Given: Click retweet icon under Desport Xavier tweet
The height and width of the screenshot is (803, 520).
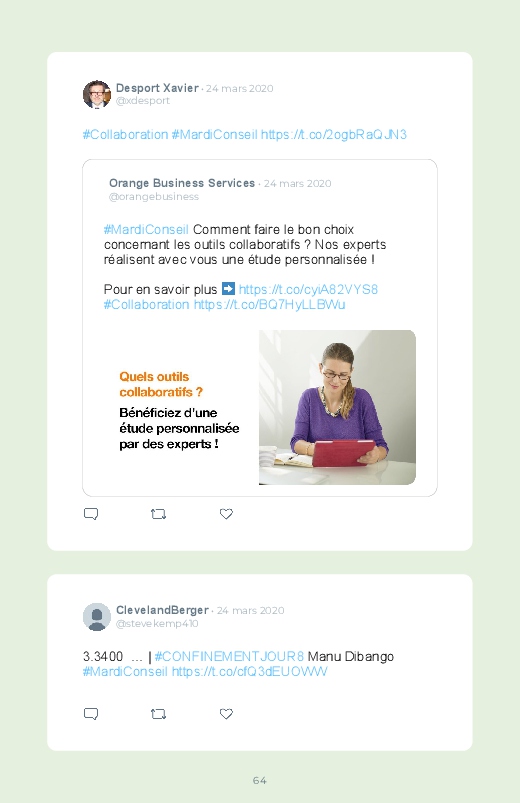Looking at the screenshot, I should (158, 514).
